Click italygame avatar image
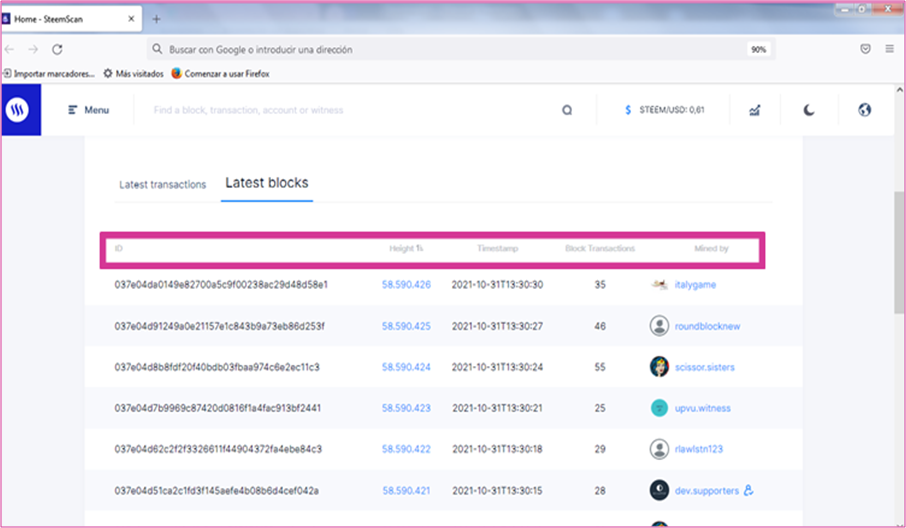The width and height of the screenshot is (906, 528). (x=659, y=284)
